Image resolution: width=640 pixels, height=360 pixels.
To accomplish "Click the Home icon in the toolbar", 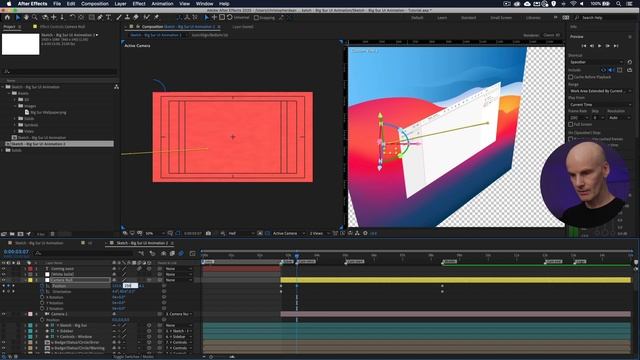I will coord(7,18).
